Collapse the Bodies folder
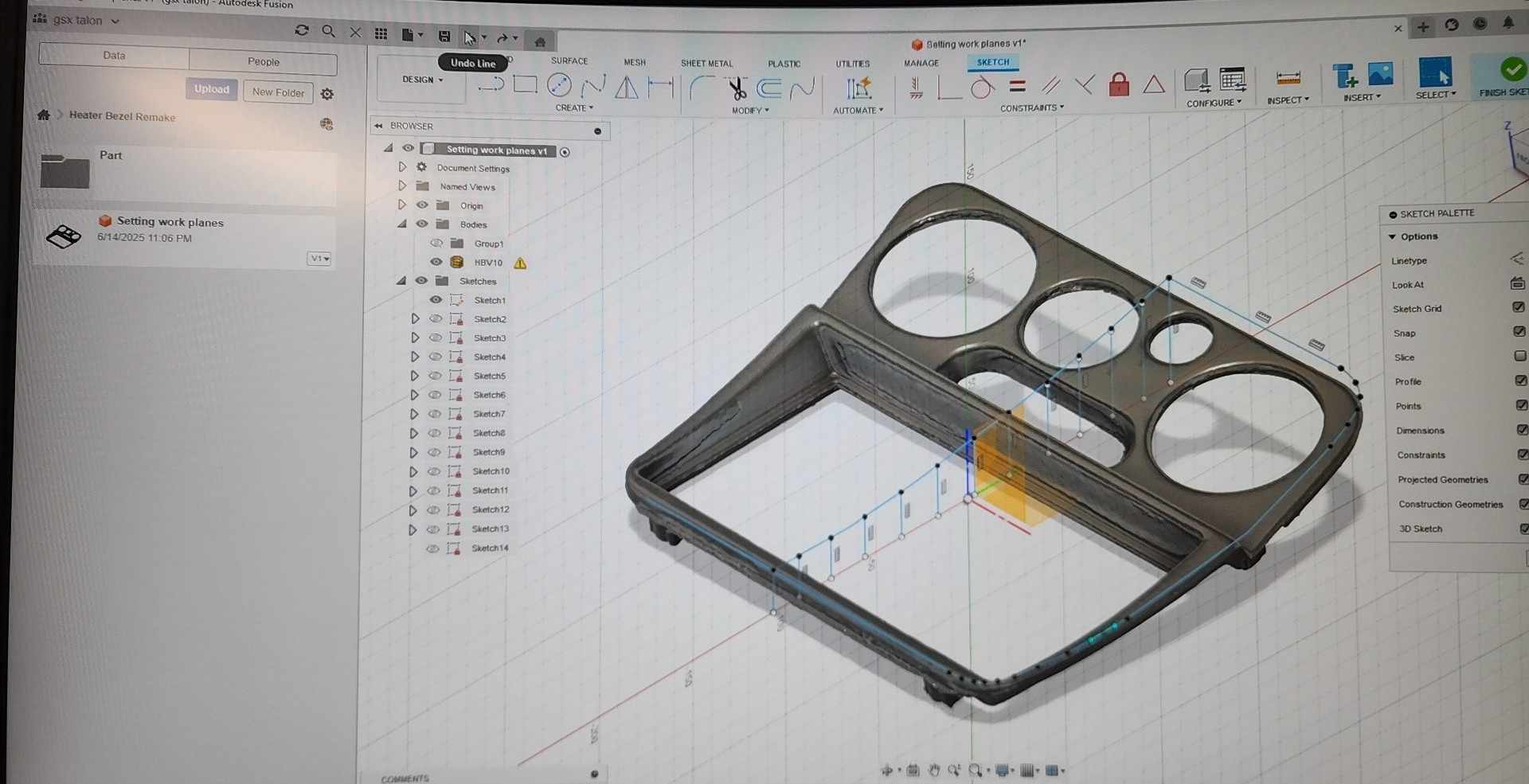Image resolution: width=1529 pixels, height=784 pixels. [402, 224]
